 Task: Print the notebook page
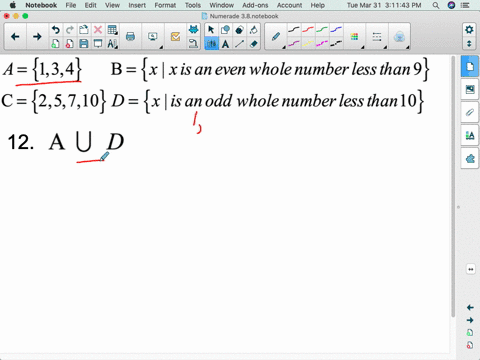pyautogui.click(x=130, y=37)
